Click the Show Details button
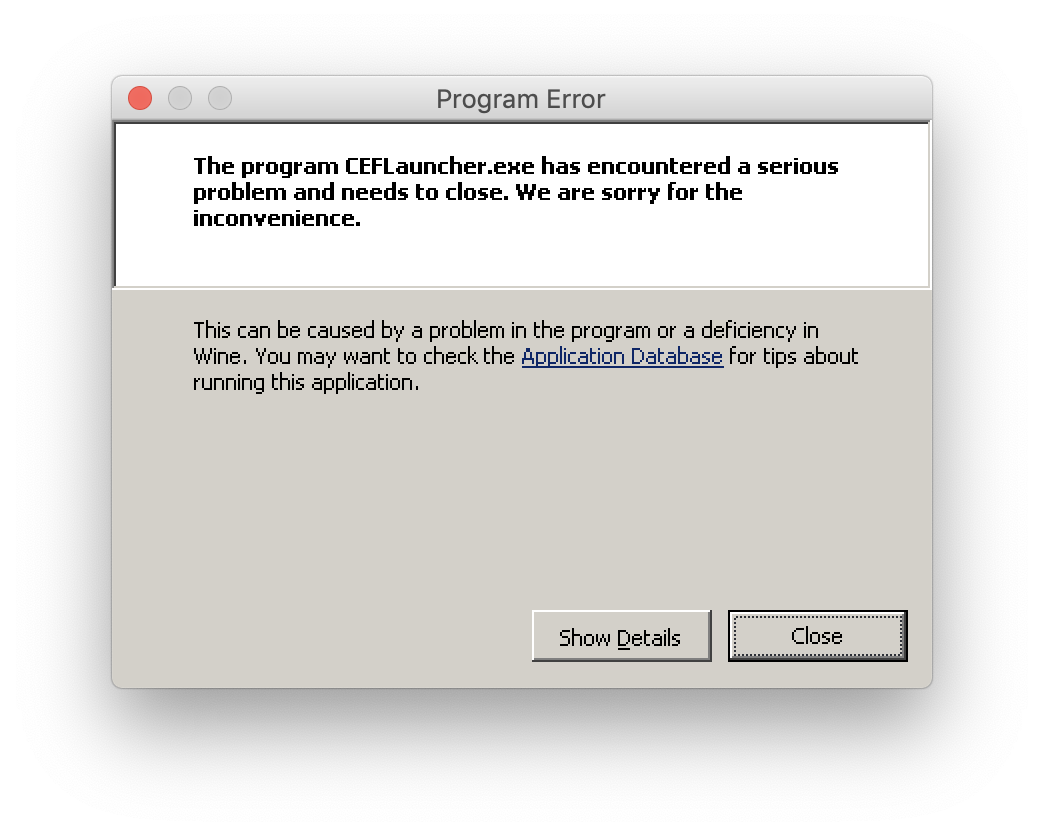 tap(621, 636)
